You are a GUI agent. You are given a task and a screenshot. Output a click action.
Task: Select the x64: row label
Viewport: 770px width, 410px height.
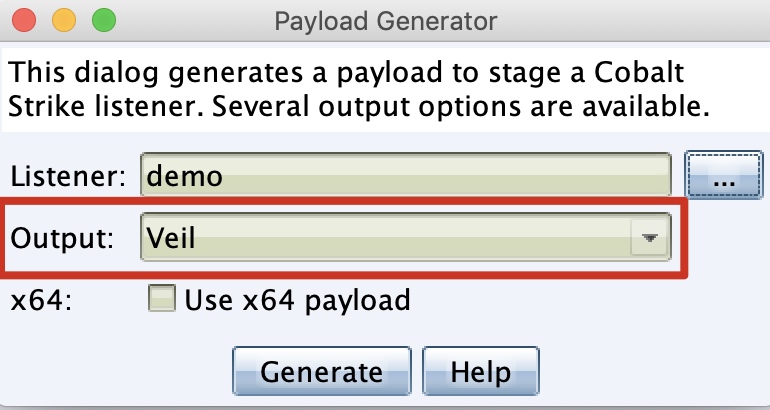click(41, 300)
